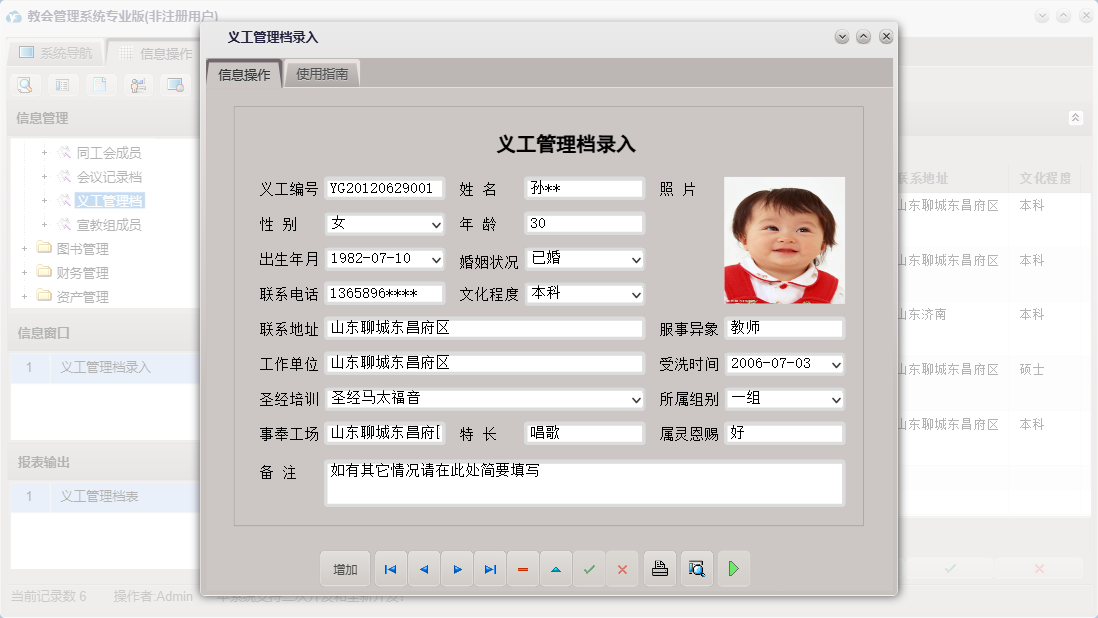Screen dimensions: 1098x618
Task: Select the first record navigation icon
Action: [390, 568]
